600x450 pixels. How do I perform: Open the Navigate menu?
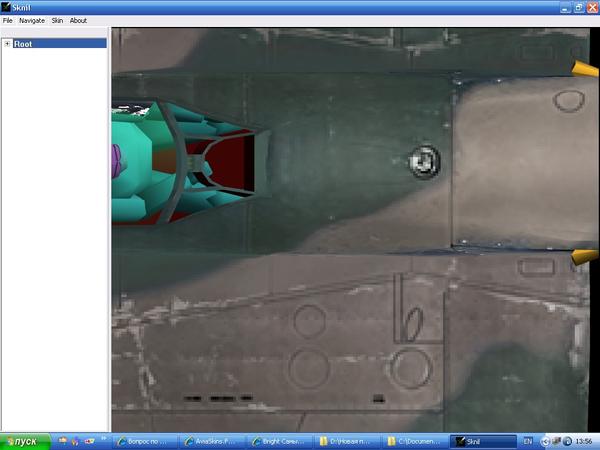tap(32, 21)
